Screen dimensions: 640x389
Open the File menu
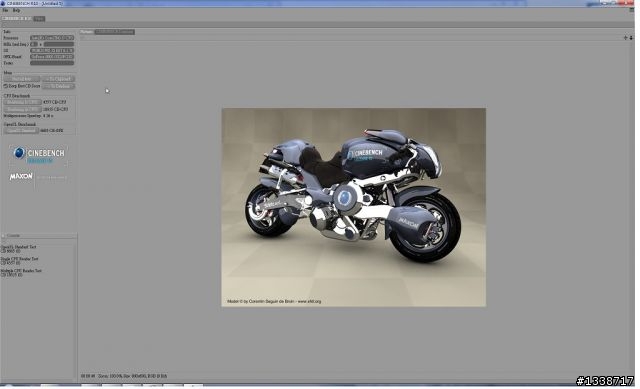point(5,10)
